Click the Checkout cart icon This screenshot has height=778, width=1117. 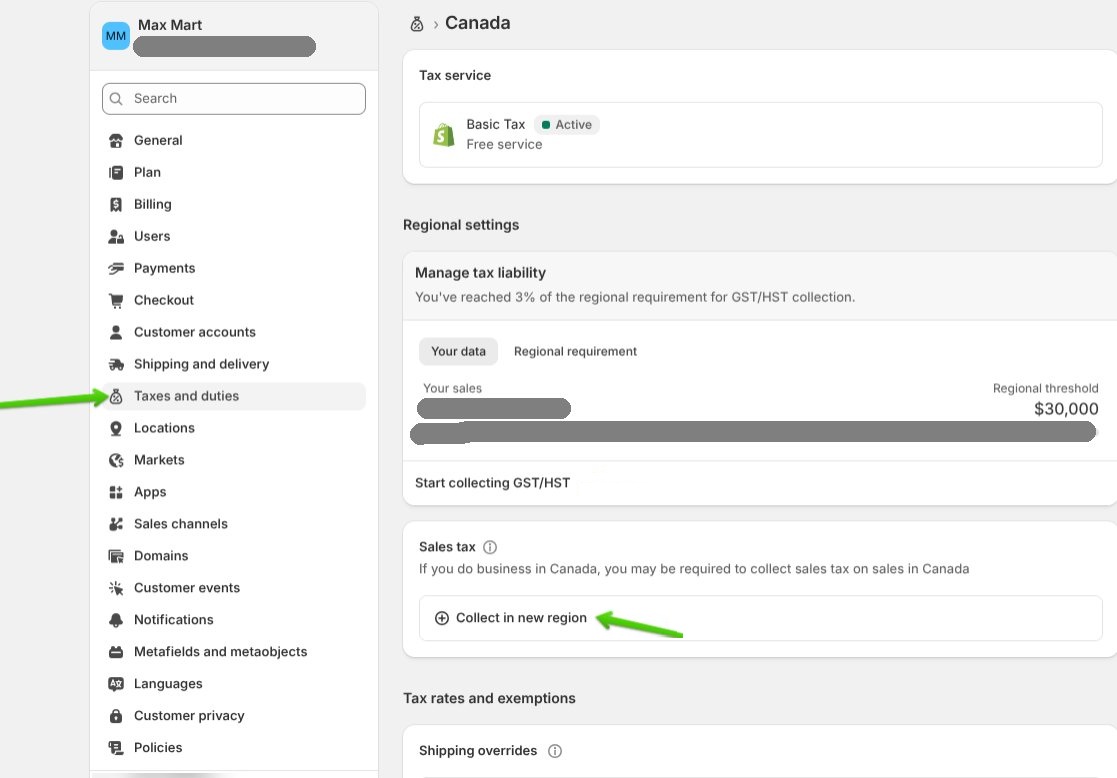point(116,301)
